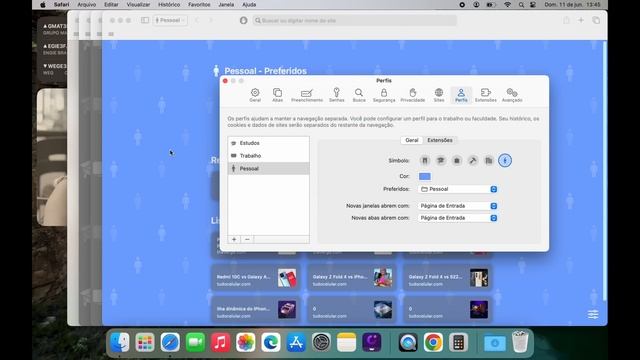Screen dimensions: 640x360
Task: Open Launchpad from the Dock
Action: pyautogui.click(x=145, y=342)
